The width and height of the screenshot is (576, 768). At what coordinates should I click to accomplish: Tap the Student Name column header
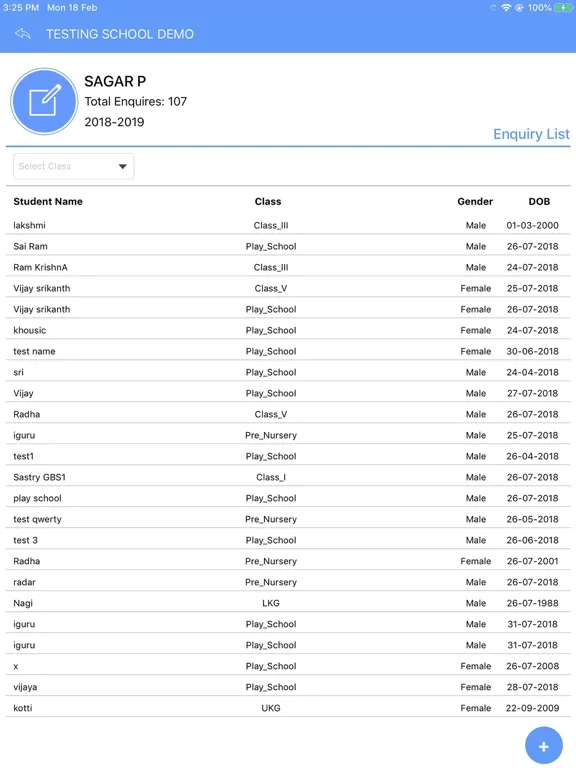tap(48, 201)
